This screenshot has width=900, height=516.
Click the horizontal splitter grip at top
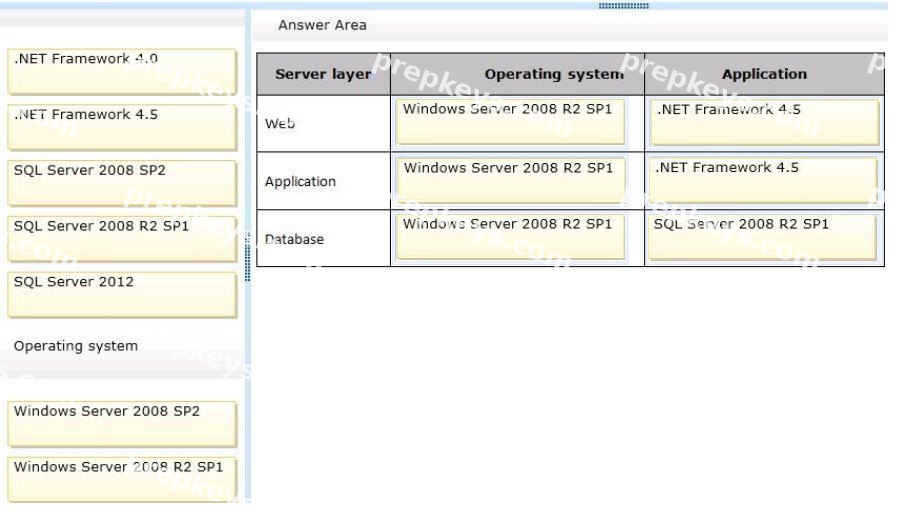pyautogui.click(x=623, y=6)
